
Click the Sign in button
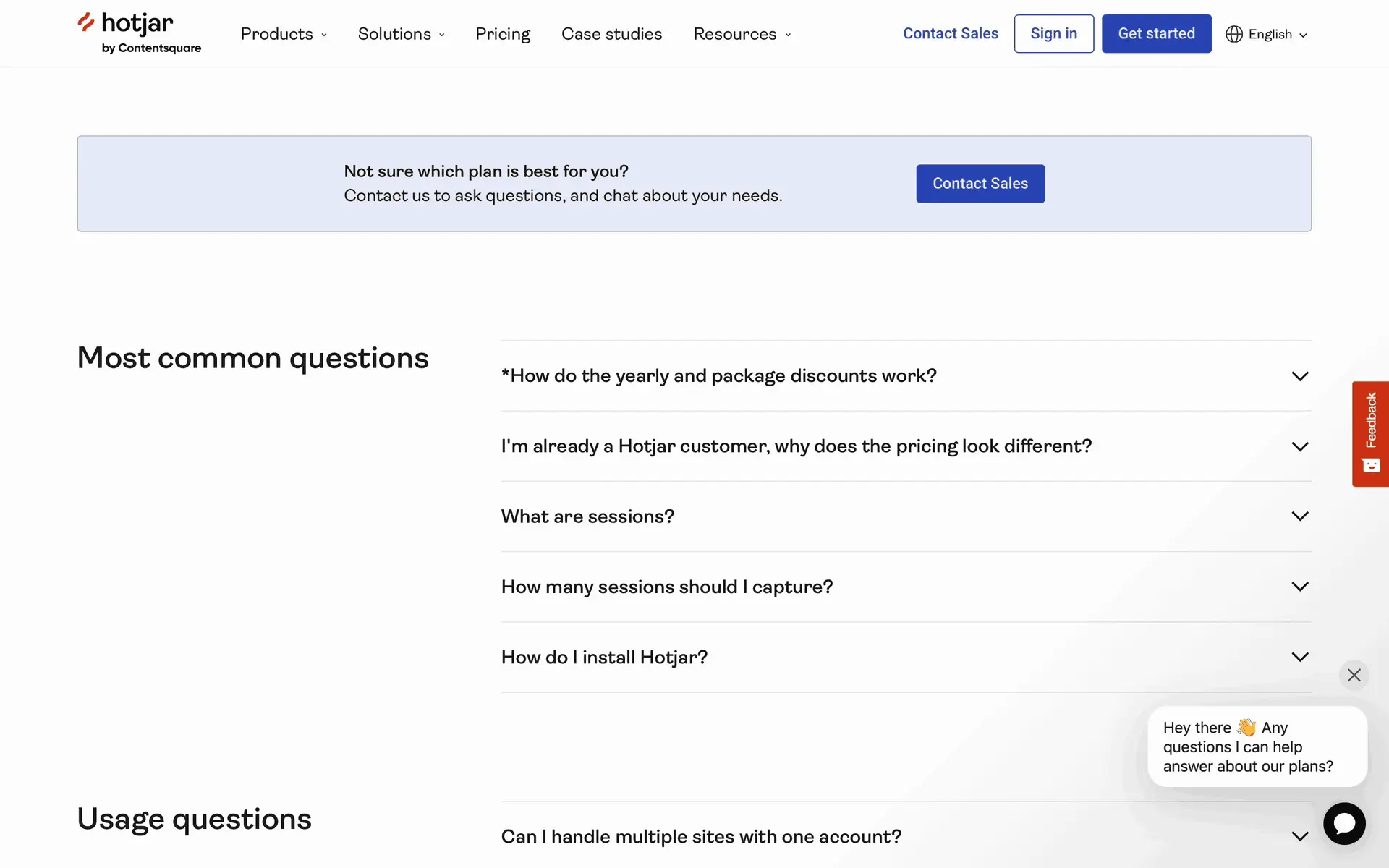coord(1053,34)
